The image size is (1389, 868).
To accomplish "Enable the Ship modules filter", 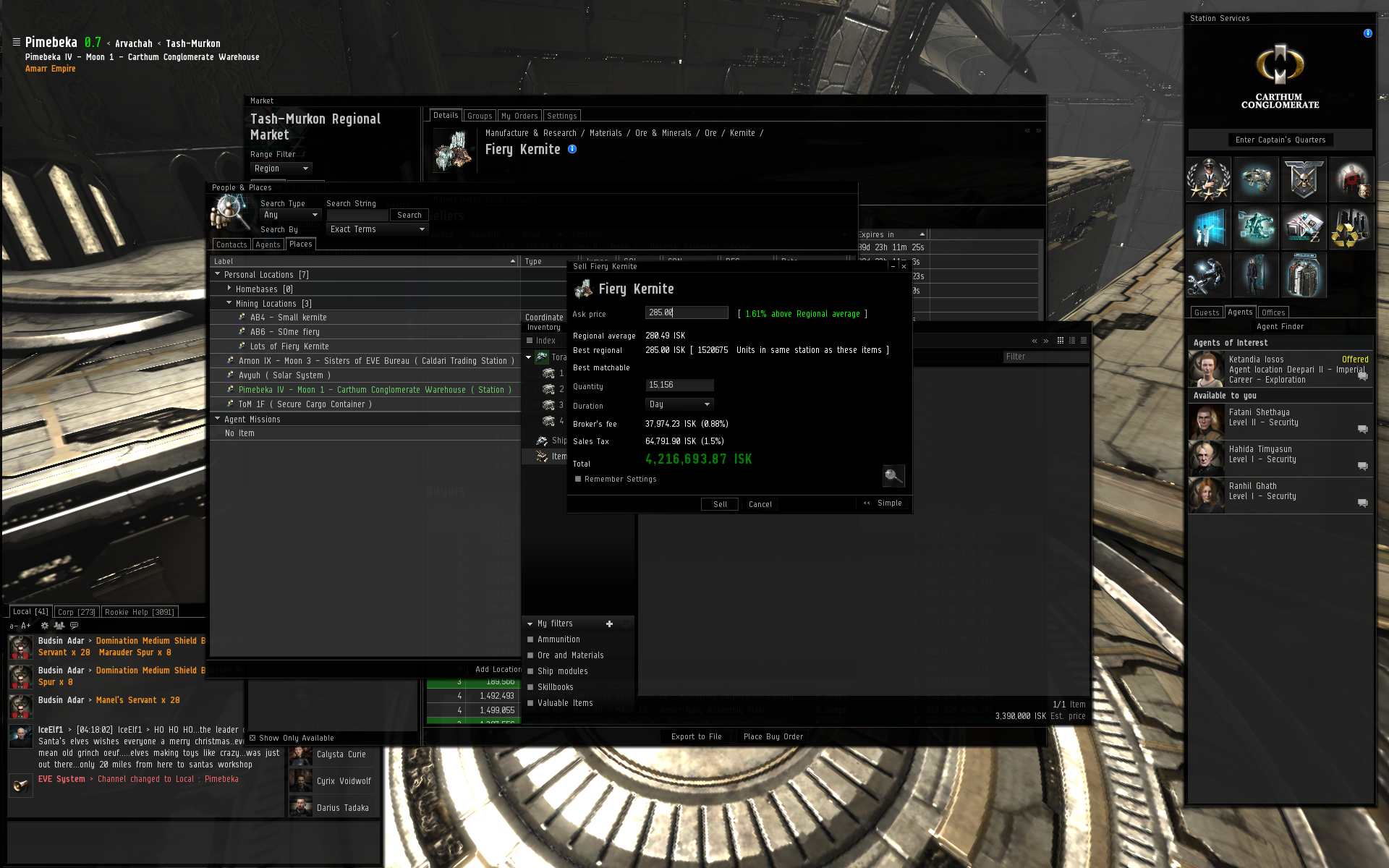I will click(530, 671).
